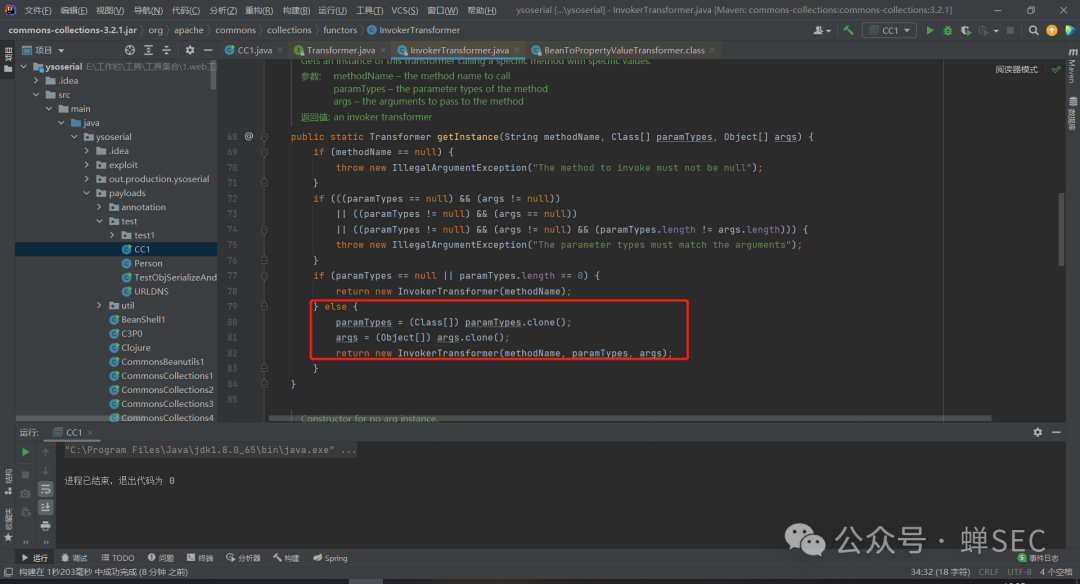Open the TODO tool window
The image size is (1080, 584).
coord(118,558)
